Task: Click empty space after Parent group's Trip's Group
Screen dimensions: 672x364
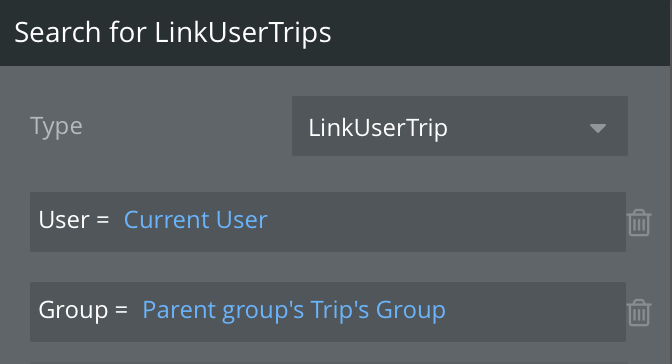Action: coord(536,312)
